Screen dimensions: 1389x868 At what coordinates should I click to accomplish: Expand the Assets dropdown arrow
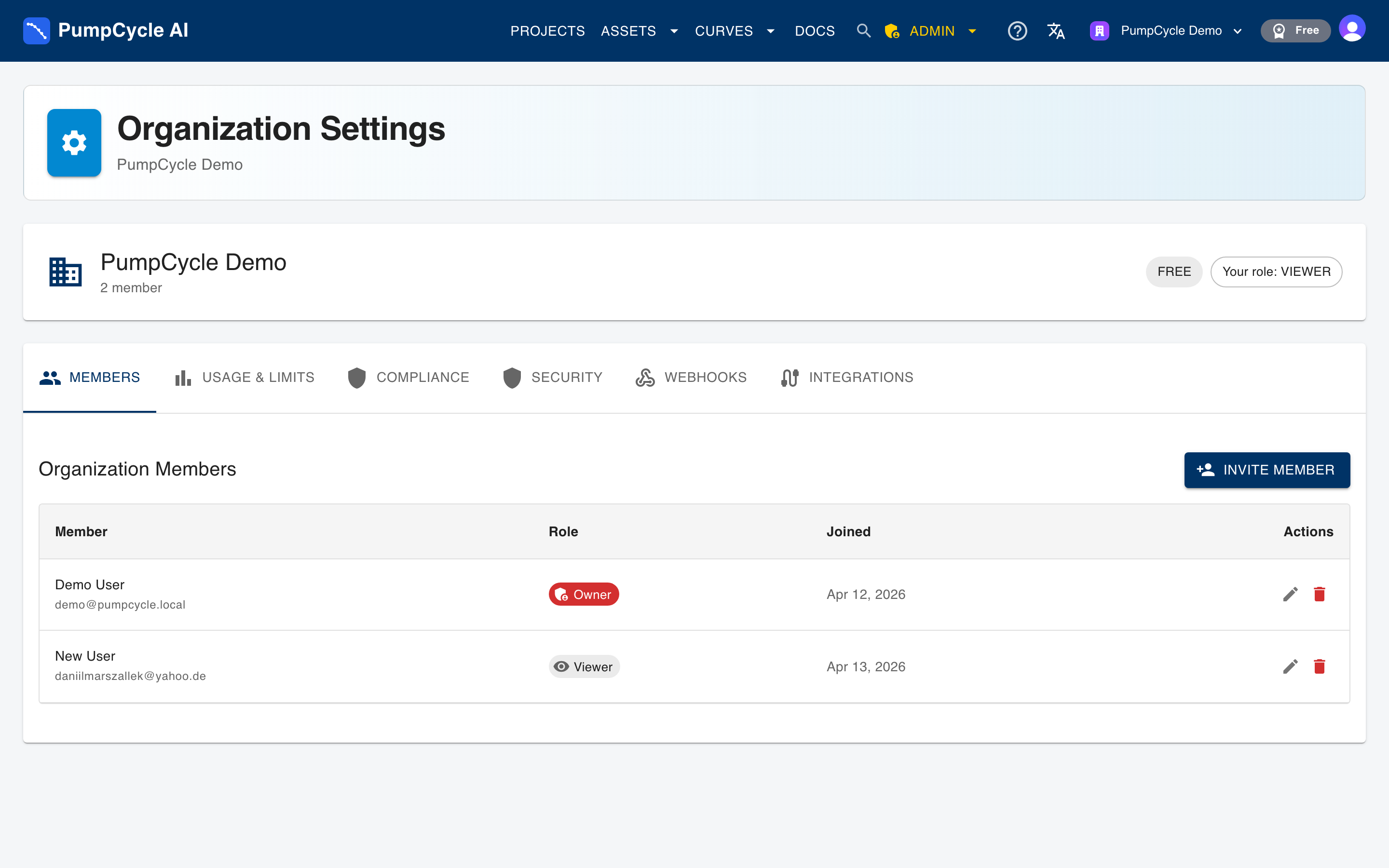(x=674, y=31)
